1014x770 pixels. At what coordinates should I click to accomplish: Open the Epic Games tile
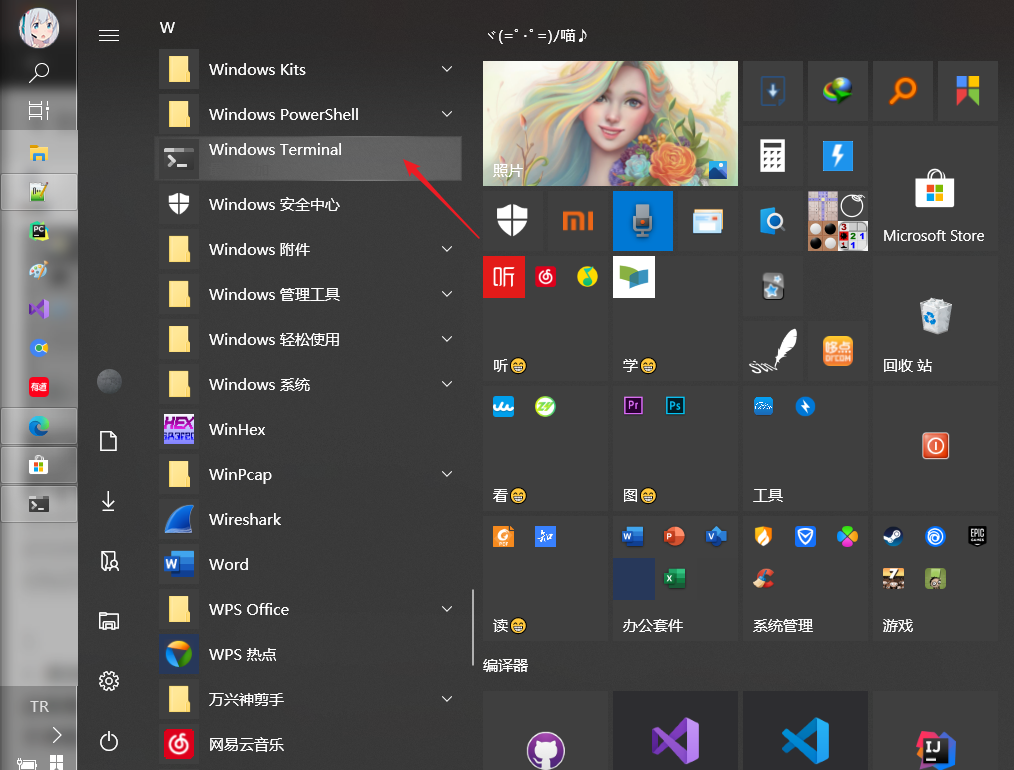click(977, 536)
